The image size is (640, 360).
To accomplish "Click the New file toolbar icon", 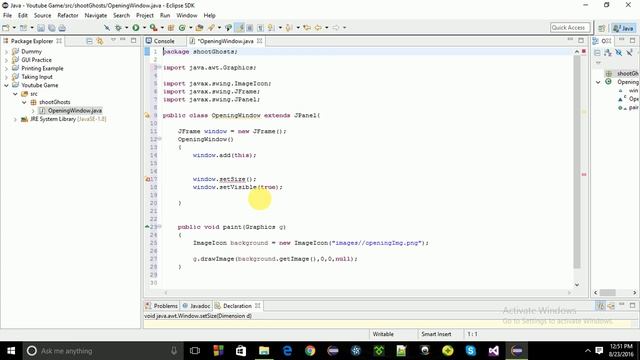I will [x=6, y=28].
